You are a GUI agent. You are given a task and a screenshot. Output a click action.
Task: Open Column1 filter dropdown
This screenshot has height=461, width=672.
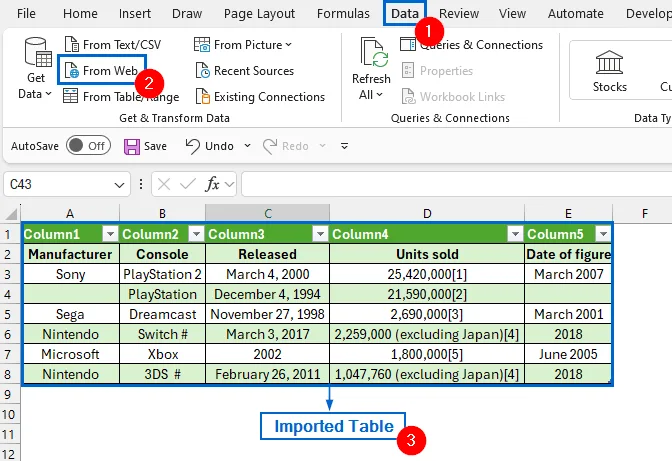[x=110, y=234]
